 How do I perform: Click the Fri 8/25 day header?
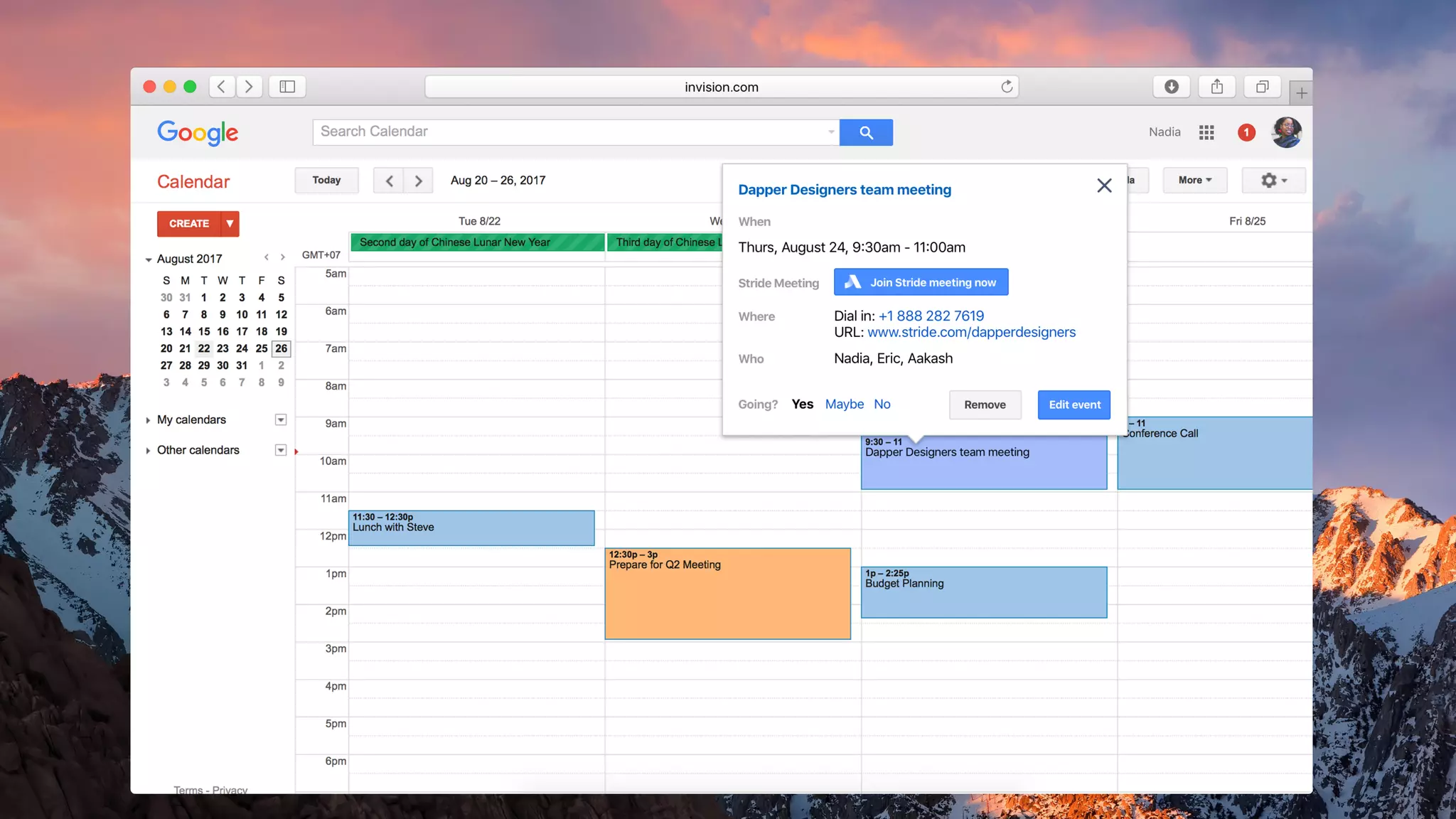1247,221
